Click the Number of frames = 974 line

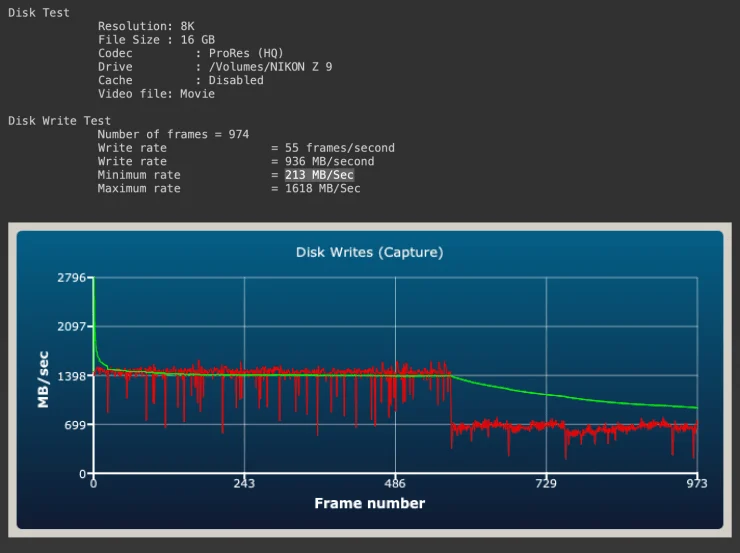[173, 134]
